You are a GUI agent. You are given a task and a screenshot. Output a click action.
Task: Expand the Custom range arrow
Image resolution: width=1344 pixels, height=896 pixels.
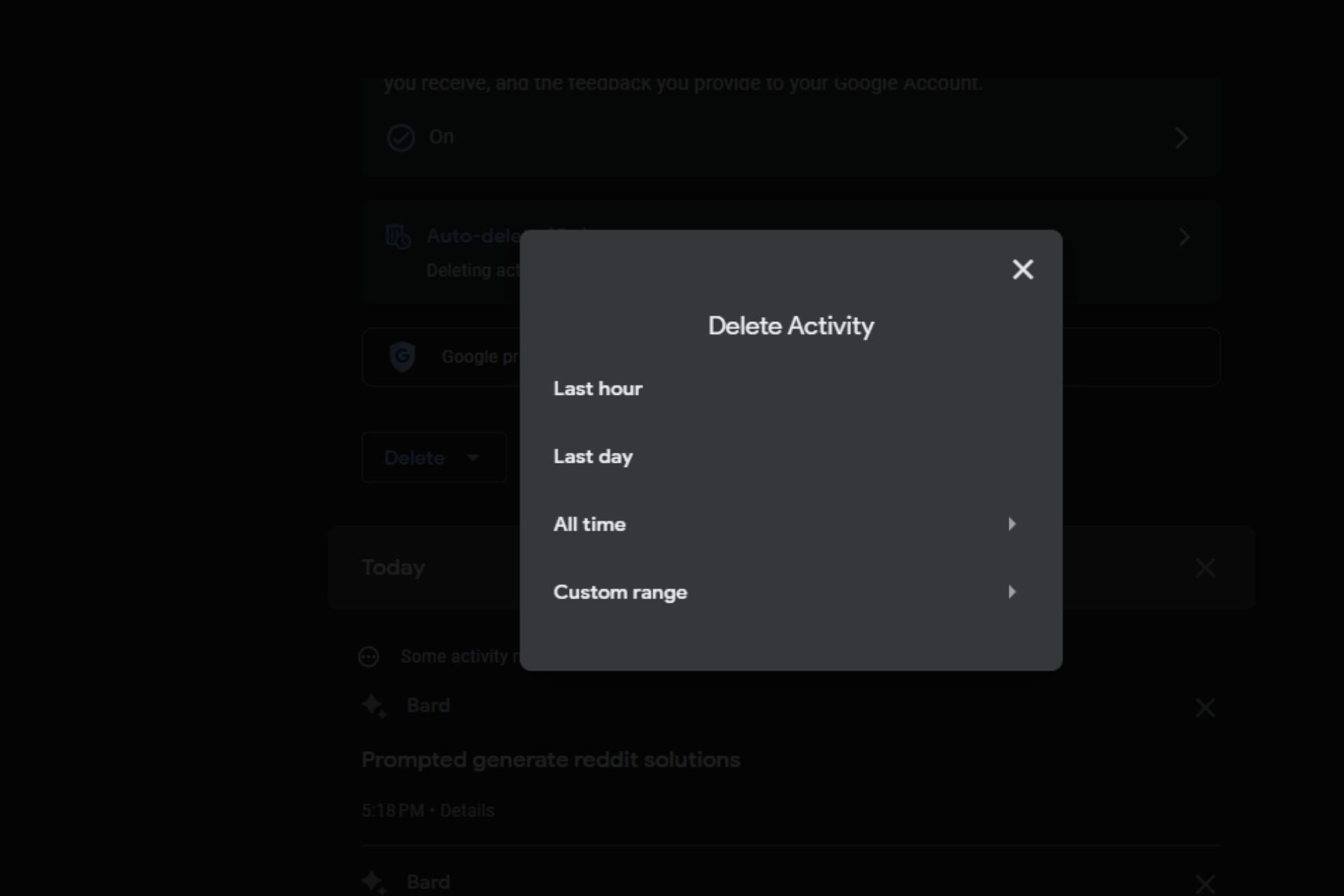(1011, 592)
